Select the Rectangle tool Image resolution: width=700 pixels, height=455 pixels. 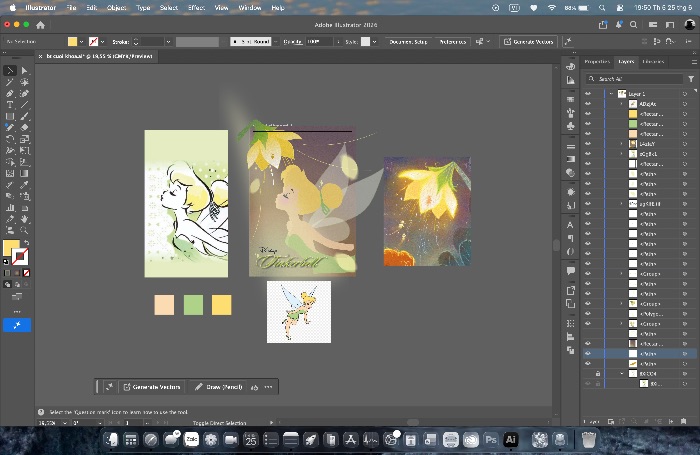[x=10, y=116]
